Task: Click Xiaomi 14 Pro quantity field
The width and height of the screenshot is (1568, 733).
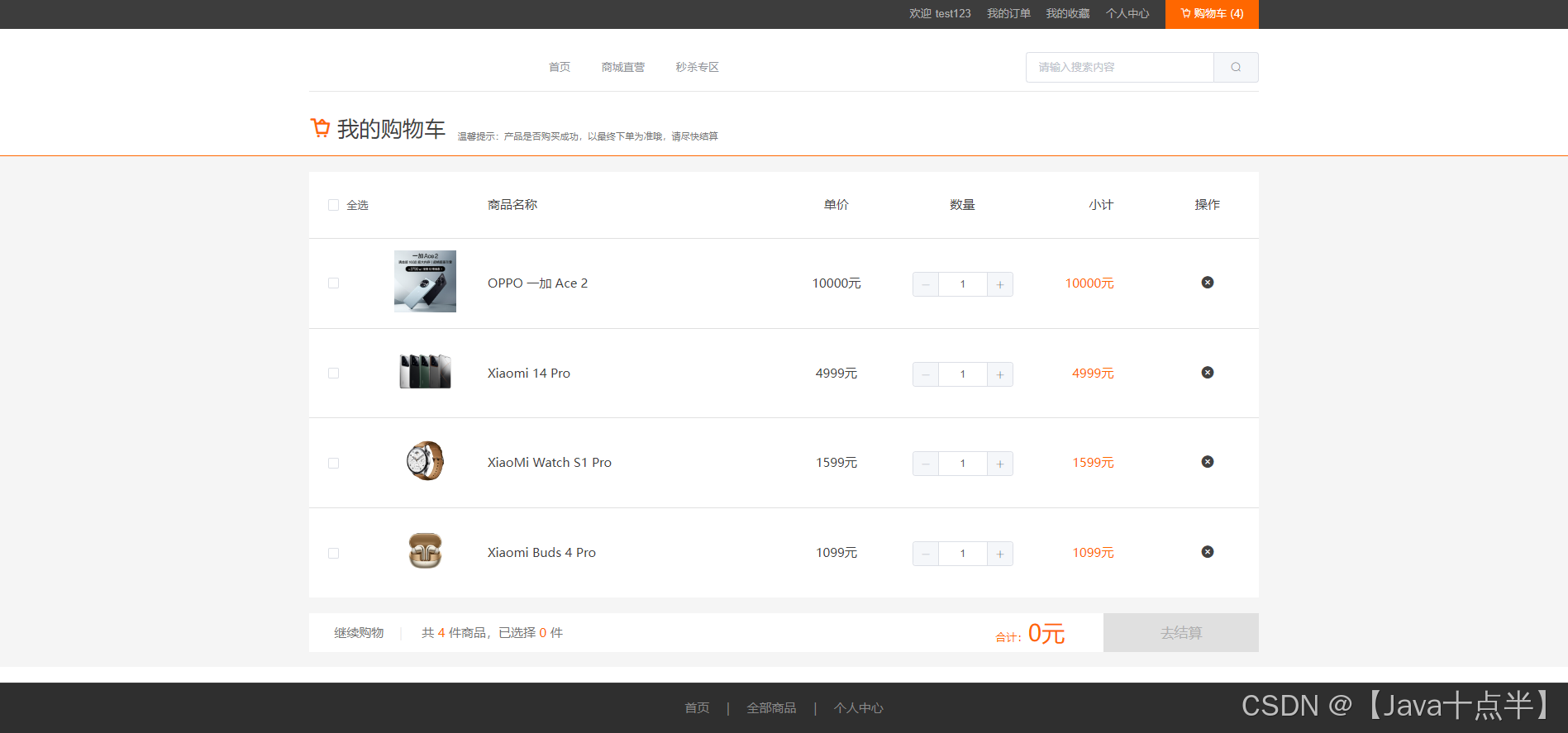Action: [x=963, y=374]
